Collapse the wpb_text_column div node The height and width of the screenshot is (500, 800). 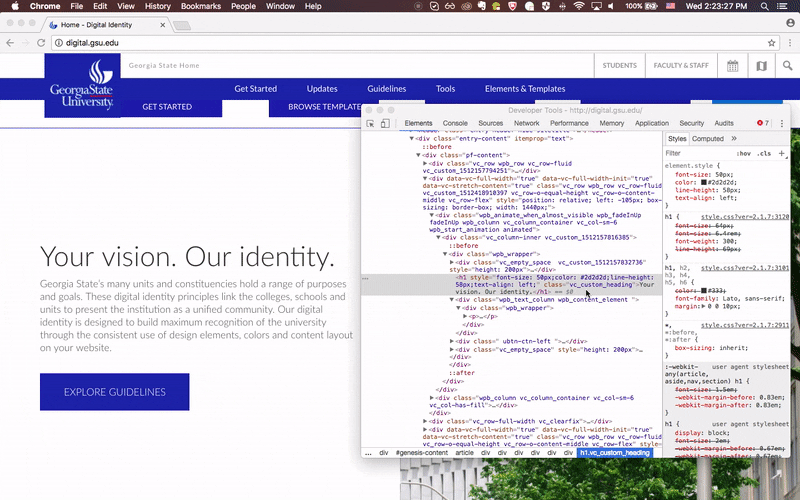(452, 299)
